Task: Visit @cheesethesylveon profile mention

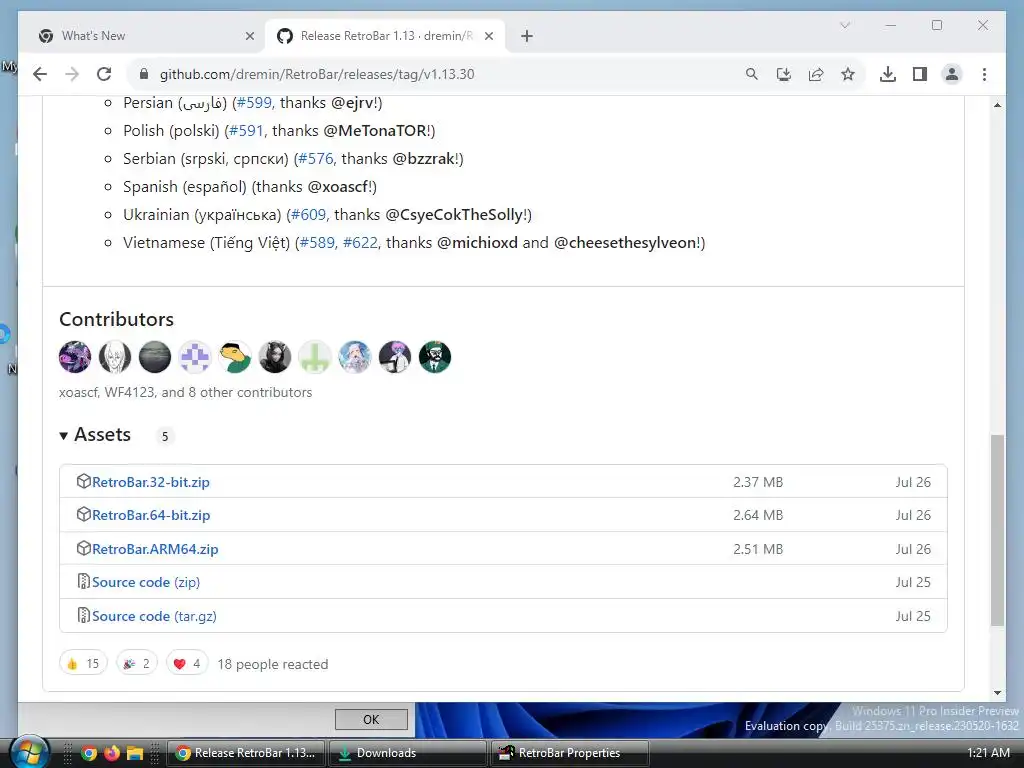Action: click(626, 243)
